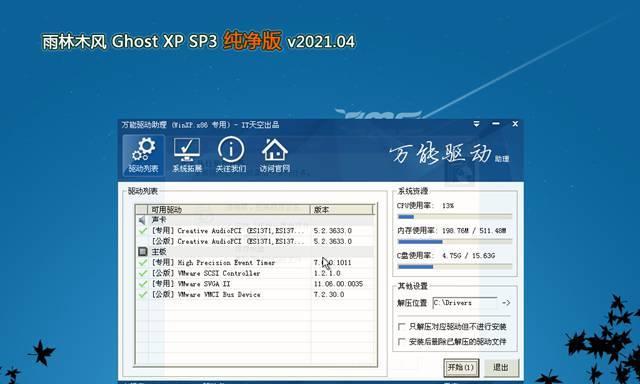Open the 关注我们 info tab
Viewport: 640px width, 384px height.
(x=231, y=155)
